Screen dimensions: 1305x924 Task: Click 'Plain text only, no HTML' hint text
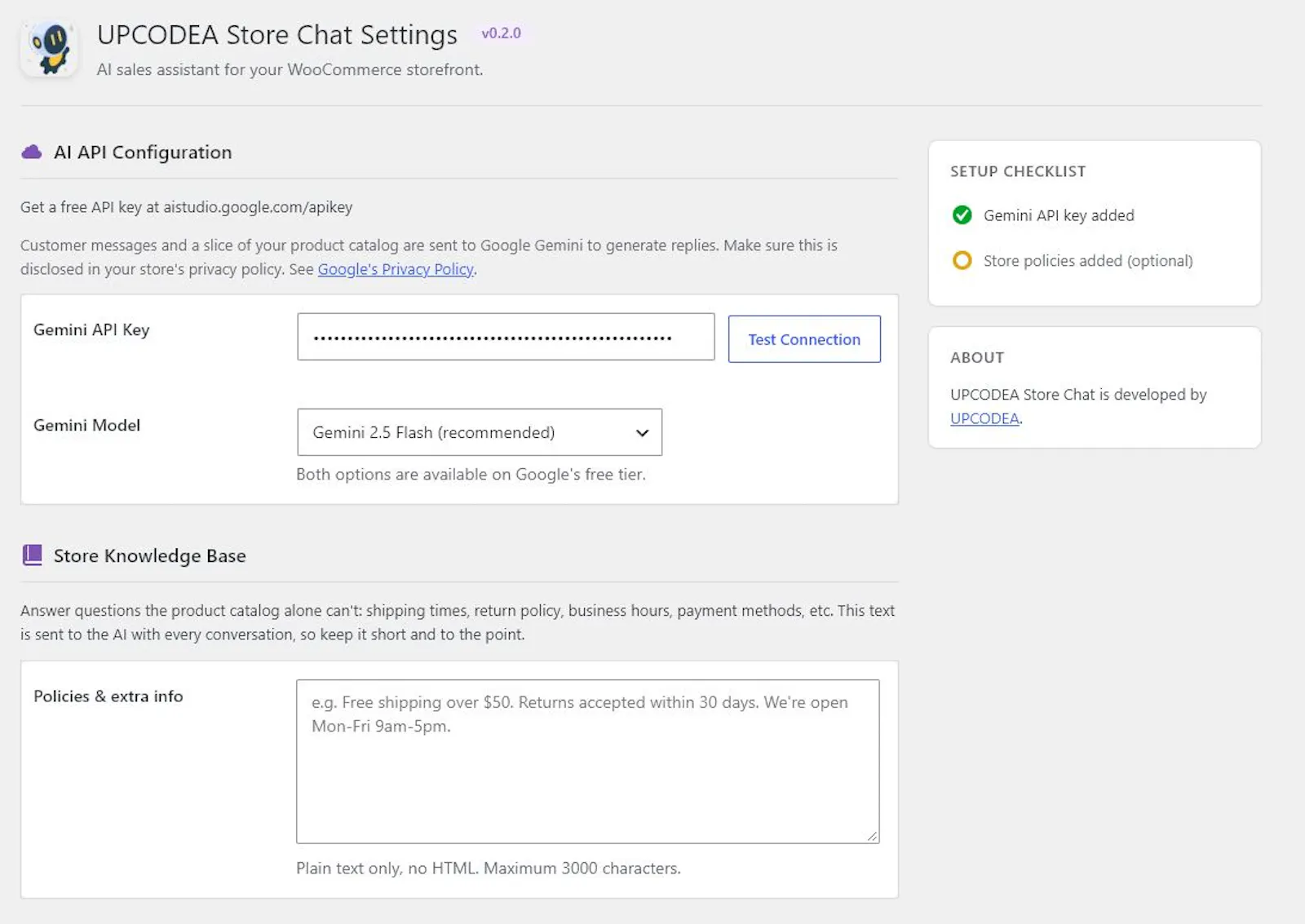point(387,869)
